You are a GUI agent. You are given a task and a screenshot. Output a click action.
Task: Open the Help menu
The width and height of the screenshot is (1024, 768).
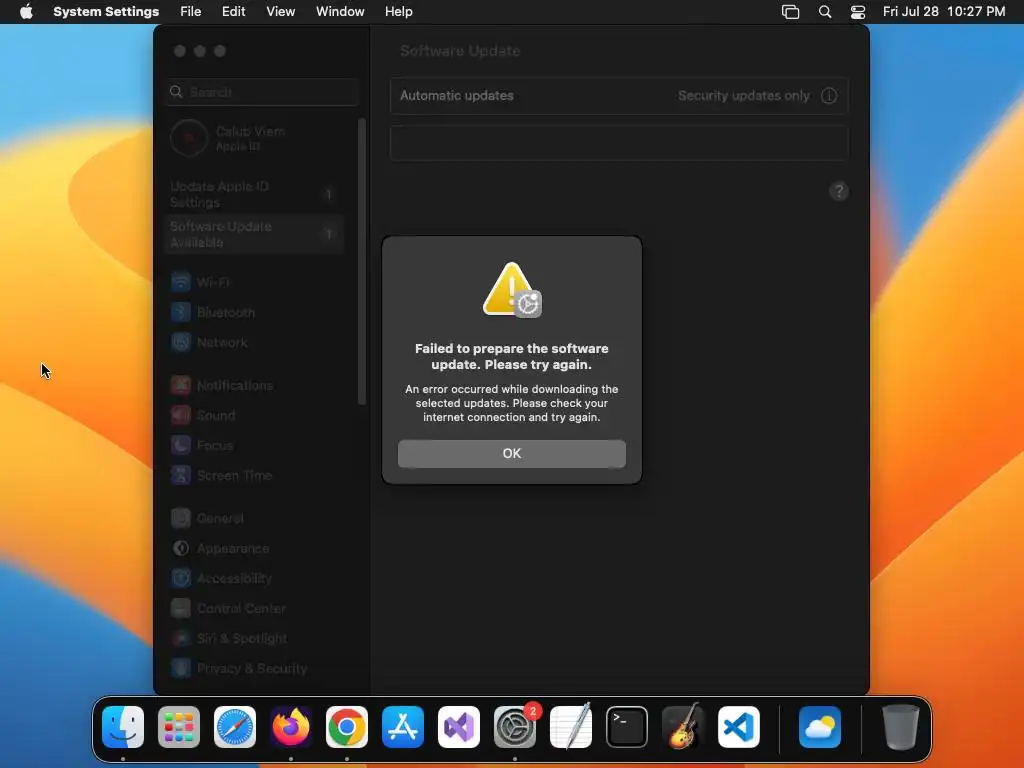coord(398,12)
